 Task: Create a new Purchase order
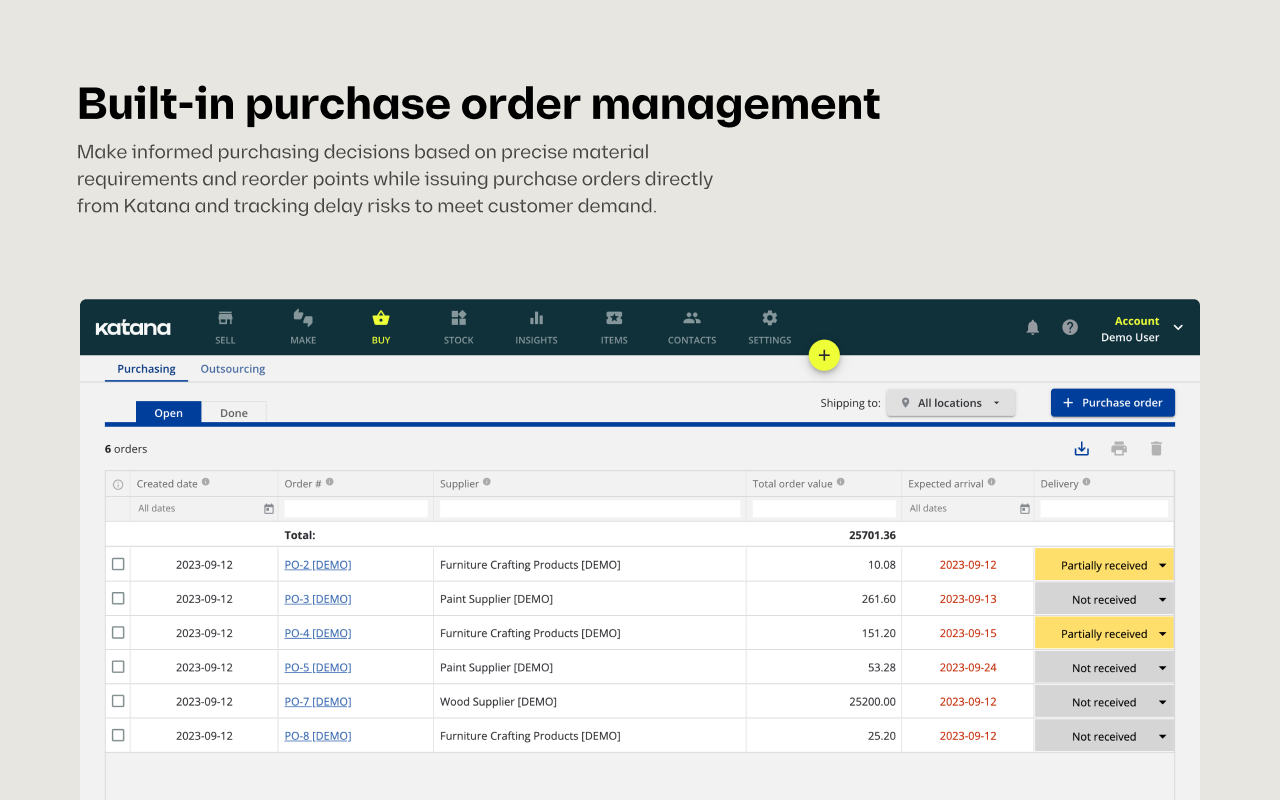(x=1113, y=403)
